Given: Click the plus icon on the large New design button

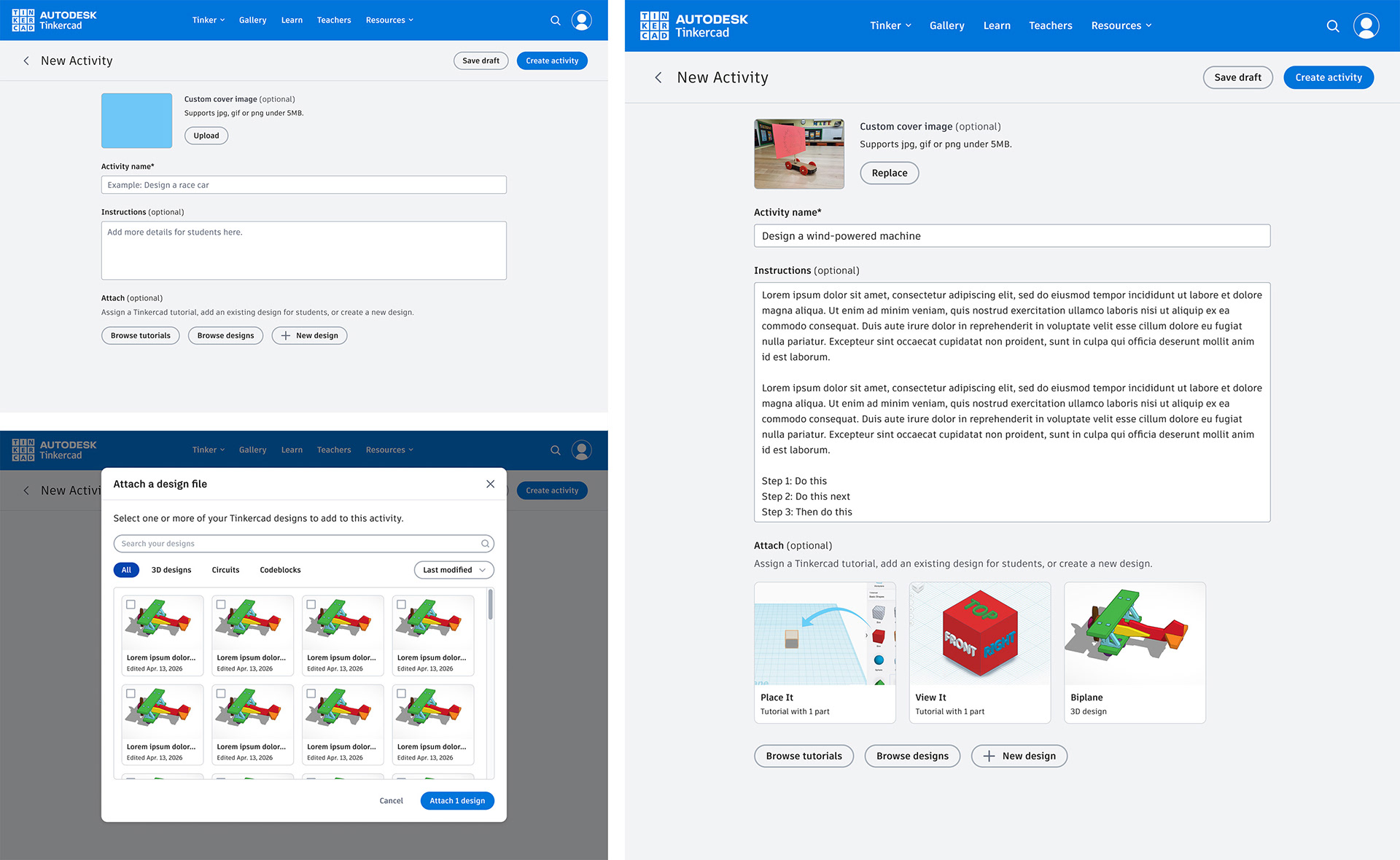Looking at the screenshot, I should pyautogui.click(x=989, y=757).
